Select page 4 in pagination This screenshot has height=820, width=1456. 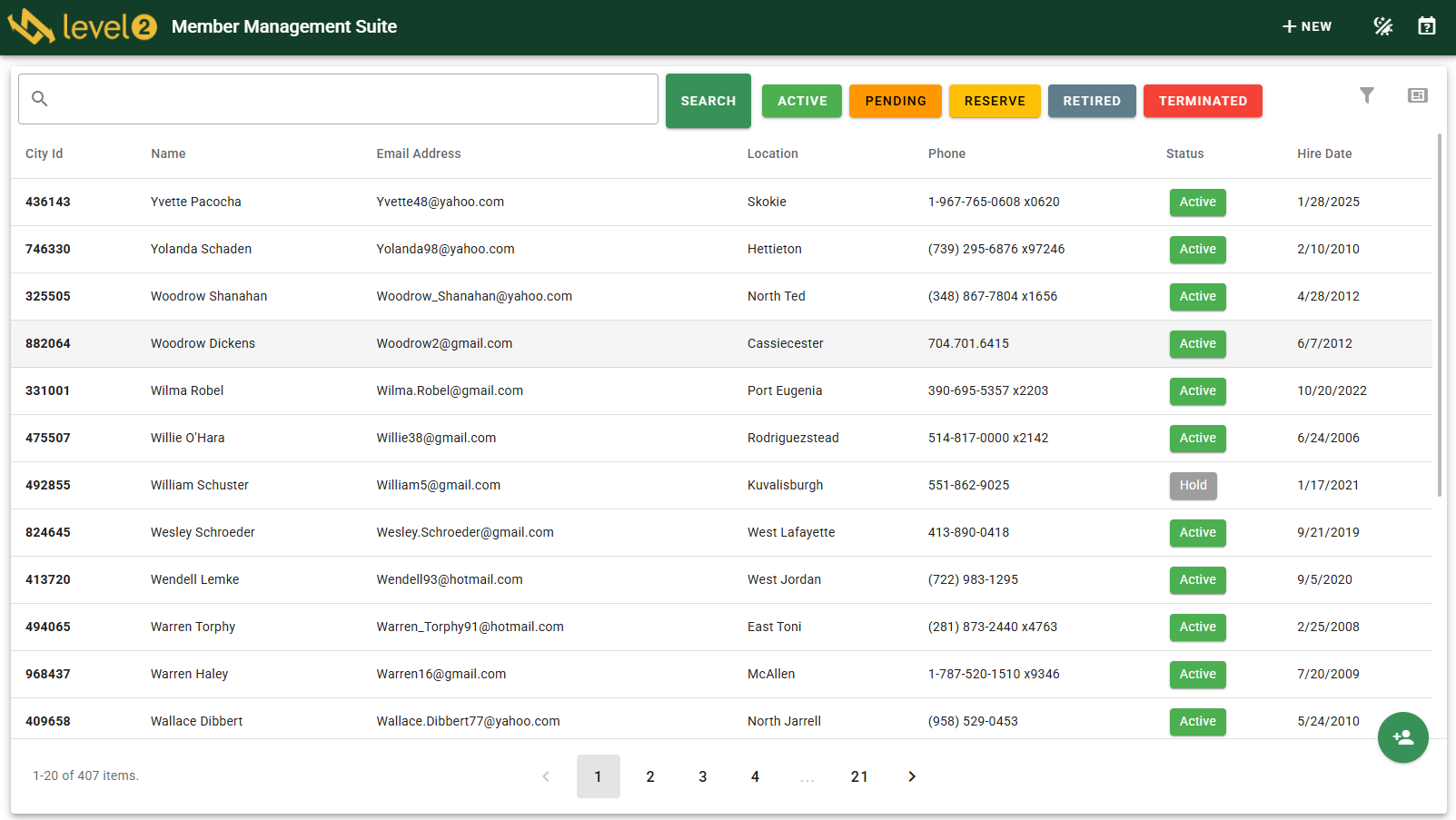coord(755,776)
